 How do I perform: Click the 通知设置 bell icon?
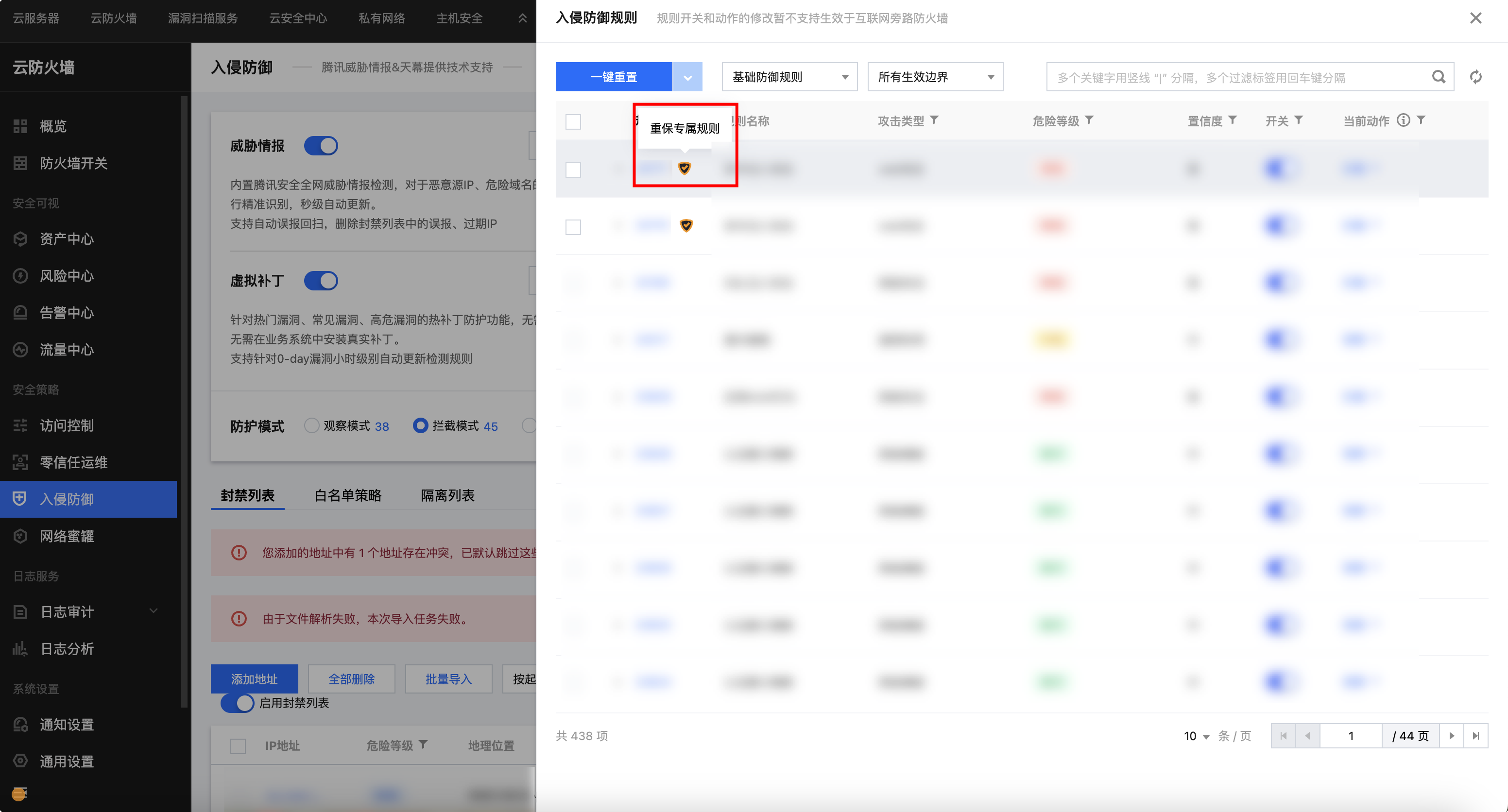pos(20,725)
